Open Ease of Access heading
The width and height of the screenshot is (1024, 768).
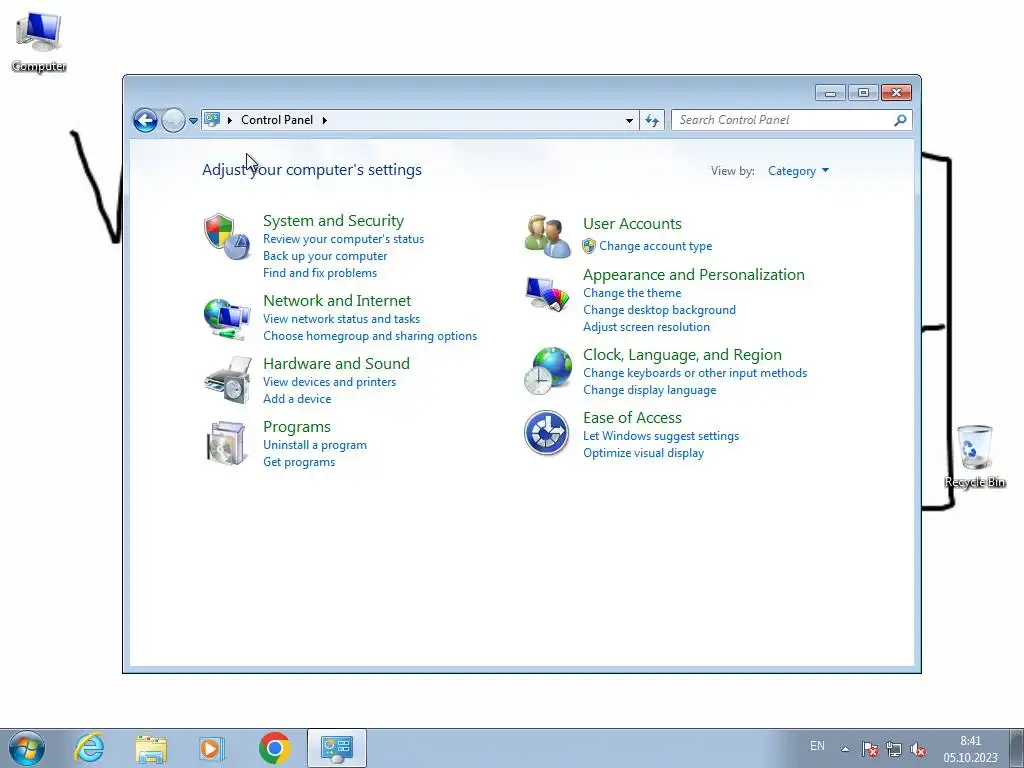click(x=632, y=418)
